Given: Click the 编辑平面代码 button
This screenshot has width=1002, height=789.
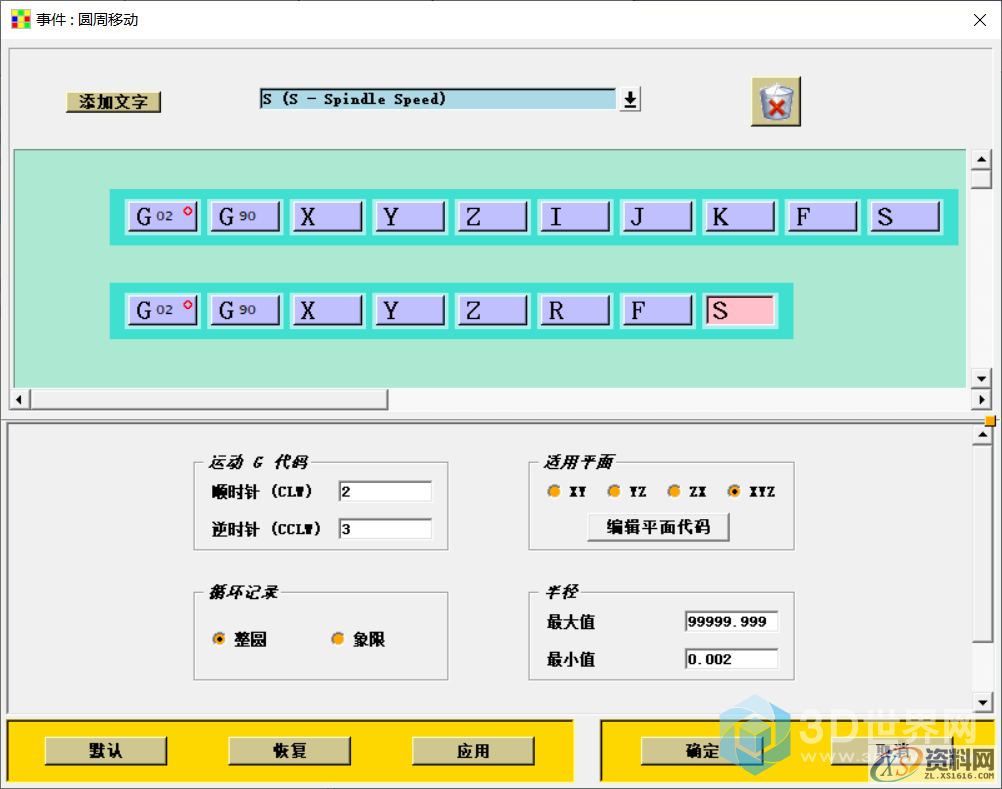Looking at the screenshot, I should pyautogui.click(x=658, y=526).
